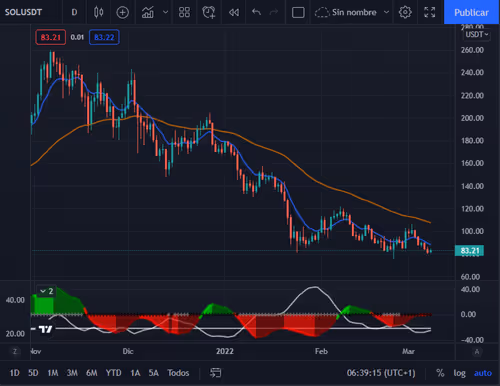
Task: Click the Feb date axis label
Action: click(321, 351)
